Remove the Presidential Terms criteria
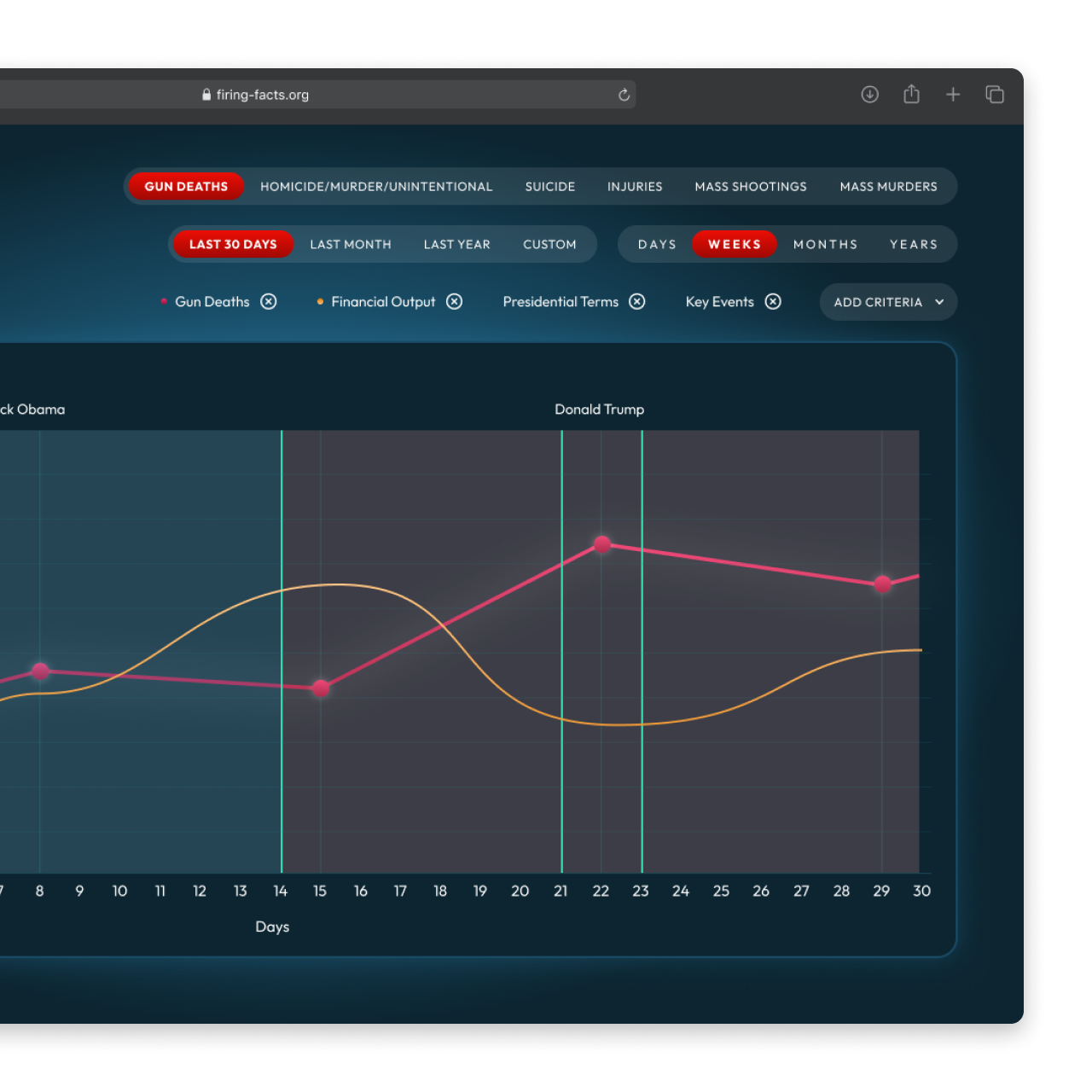This screenshot has height=1092, width=1092. tap(637, 302)
